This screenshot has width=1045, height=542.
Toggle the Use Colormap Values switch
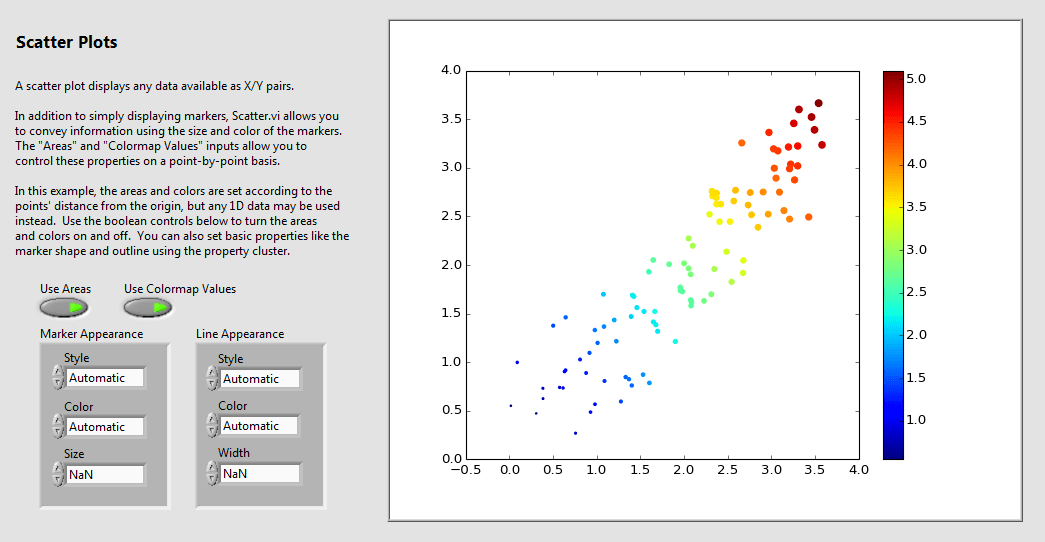click(x=148, y=307)
